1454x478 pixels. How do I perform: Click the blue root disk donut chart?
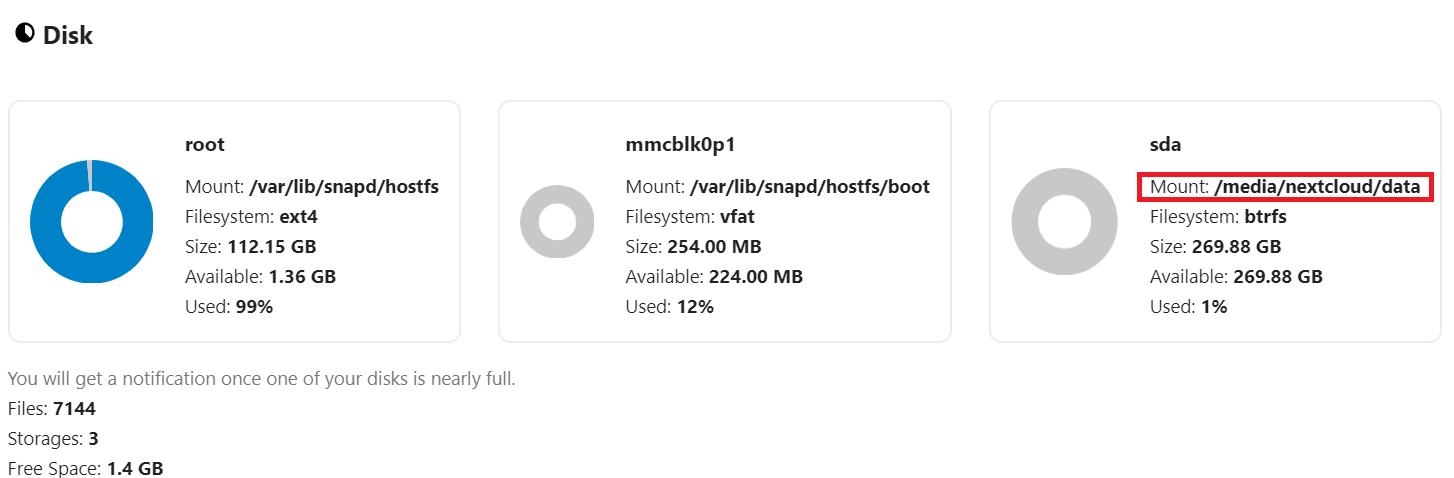coord(92,221)
